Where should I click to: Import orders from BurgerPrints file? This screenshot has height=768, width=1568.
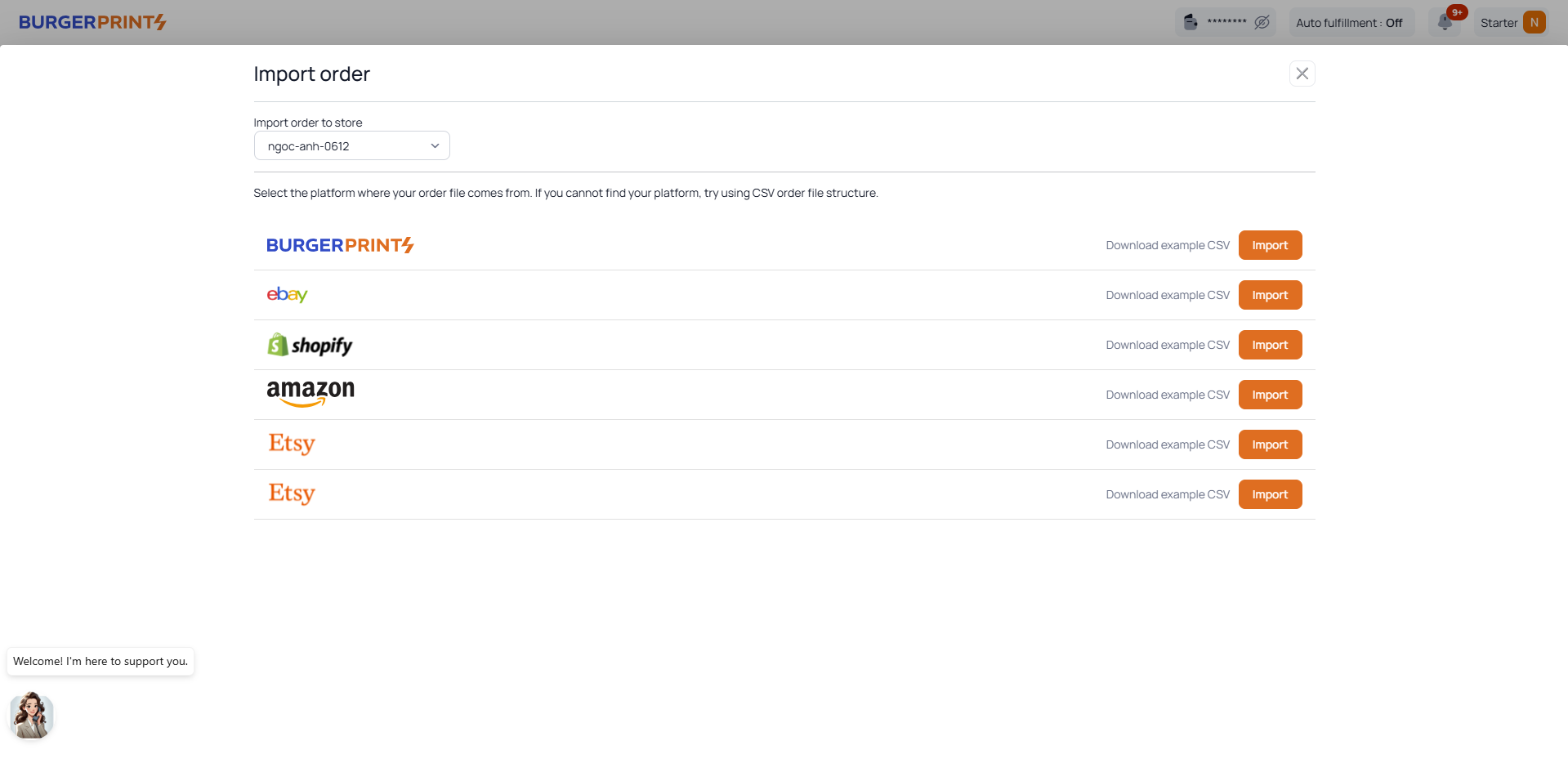1270,245
